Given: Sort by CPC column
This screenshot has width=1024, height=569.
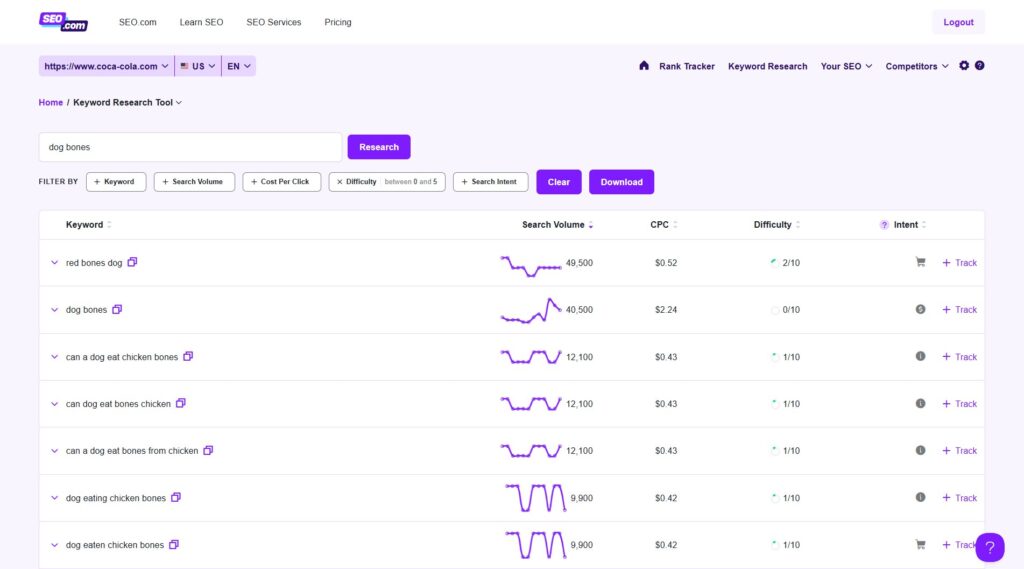Looking at the screenshot, I should point(675,225).
